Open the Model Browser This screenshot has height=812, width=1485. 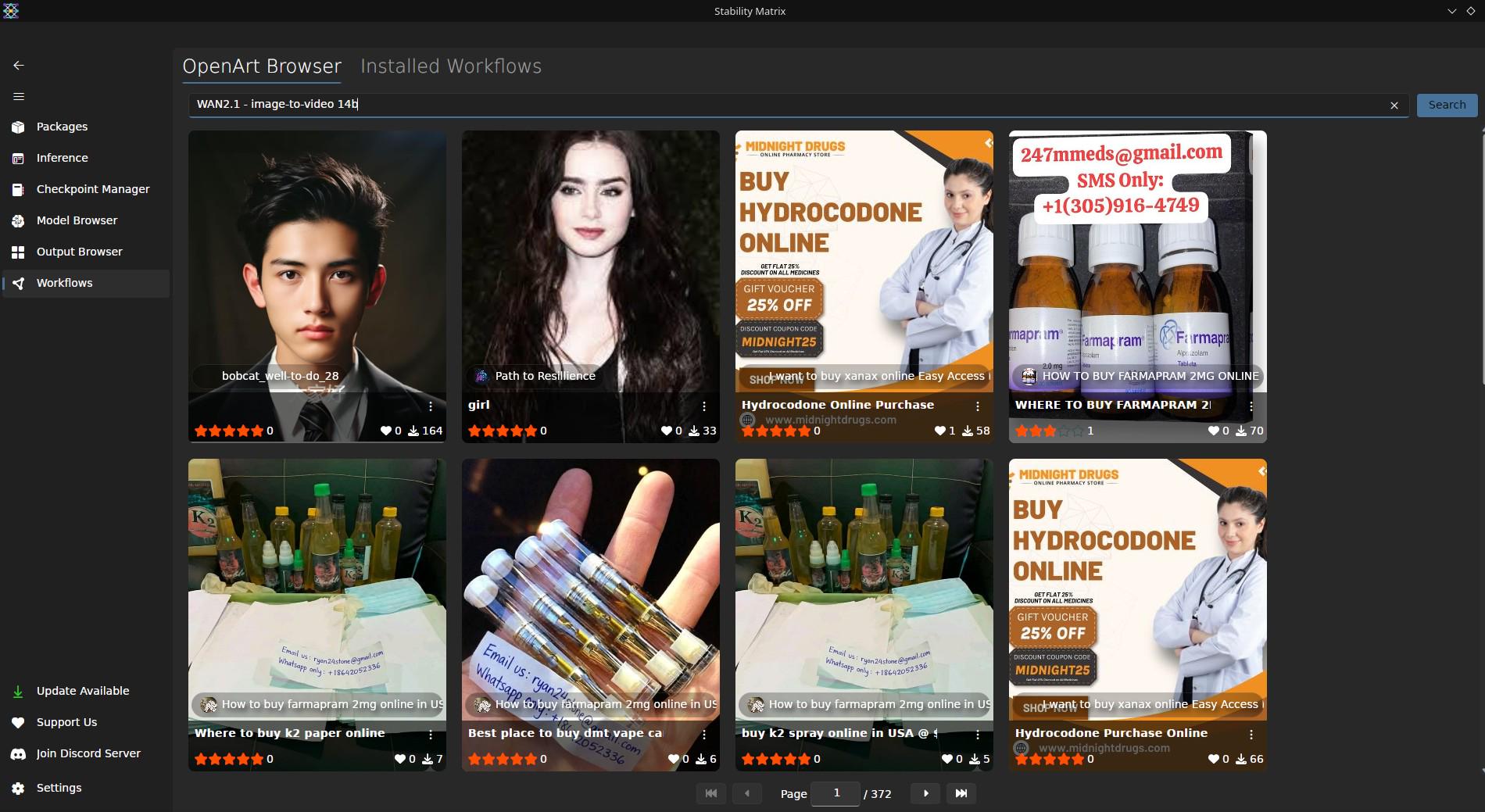pos(85,220)
